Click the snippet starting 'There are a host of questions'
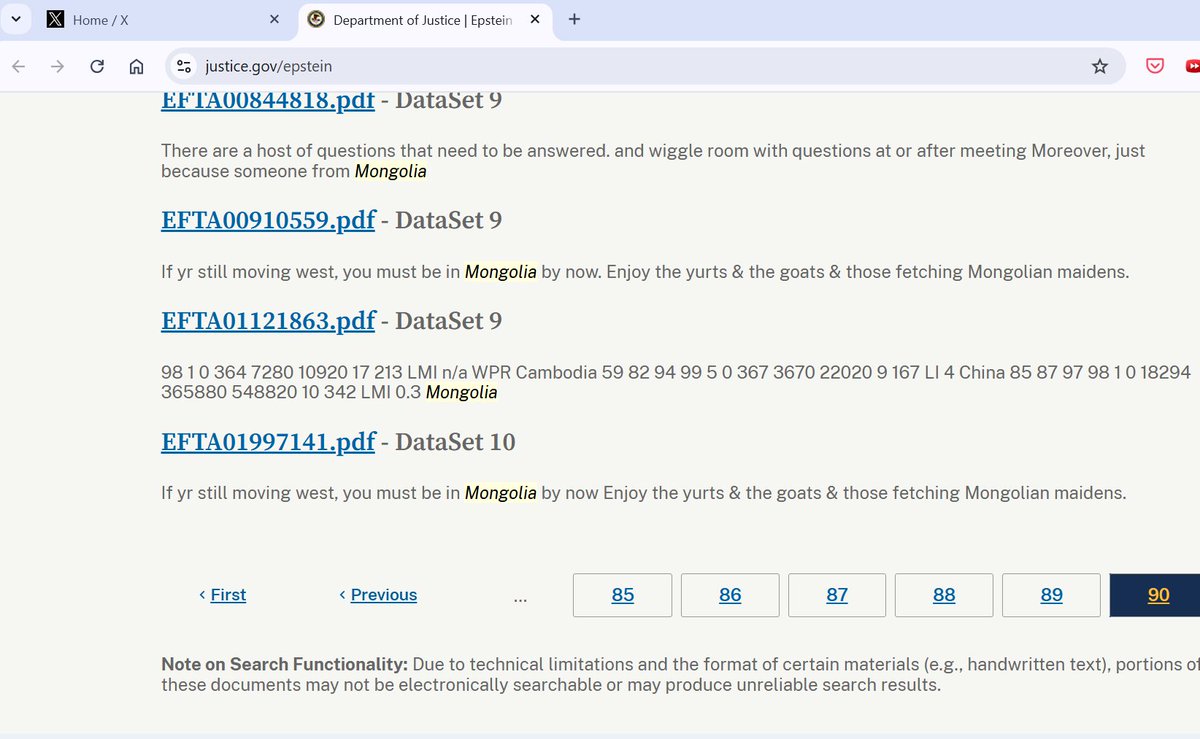Image resolution: width=1200 pixels, height=739 pixels. pyautogui.click(x=653, y=161)
